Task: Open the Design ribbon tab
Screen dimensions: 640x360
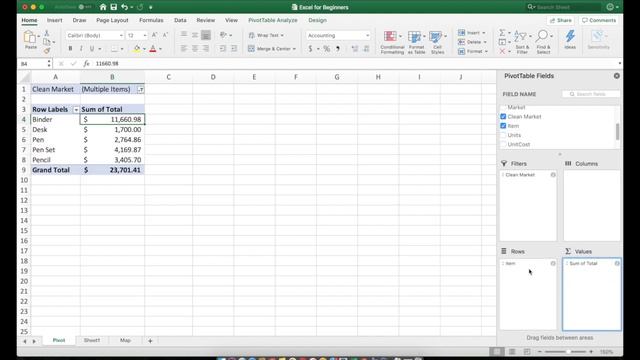Action: click(317, 20)
